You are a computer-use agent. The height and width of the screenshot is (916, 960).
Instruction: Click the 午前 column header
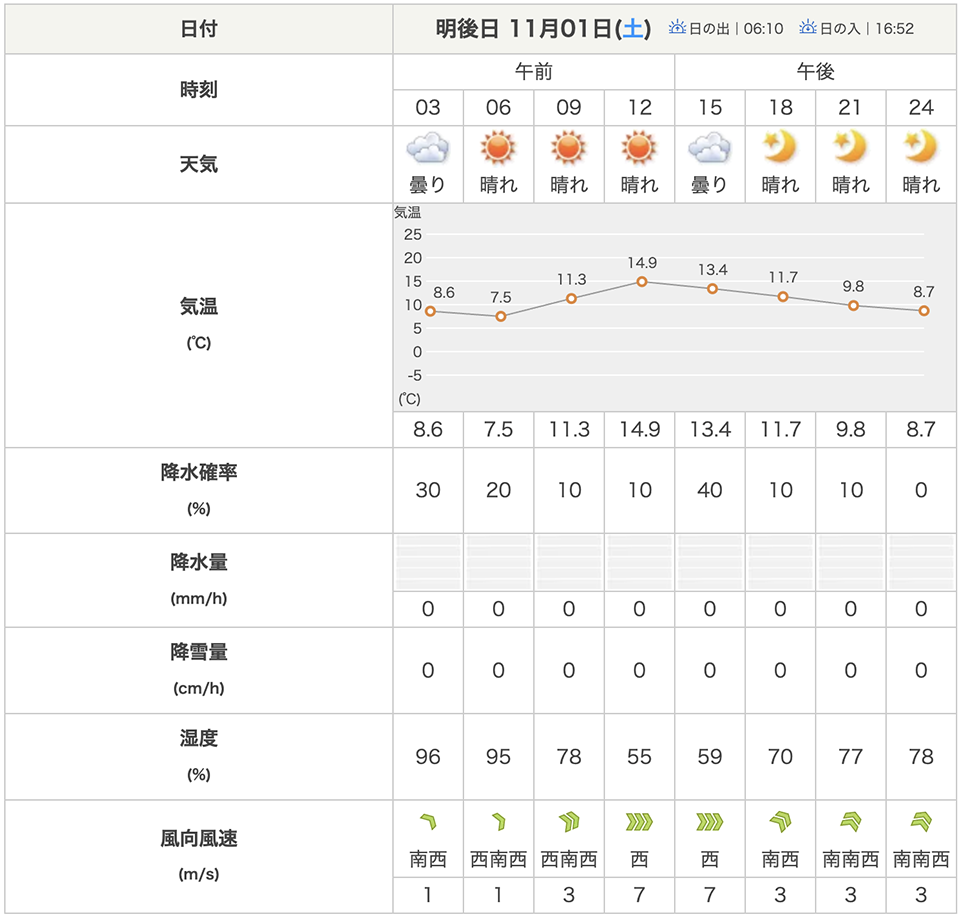point(534,72)
